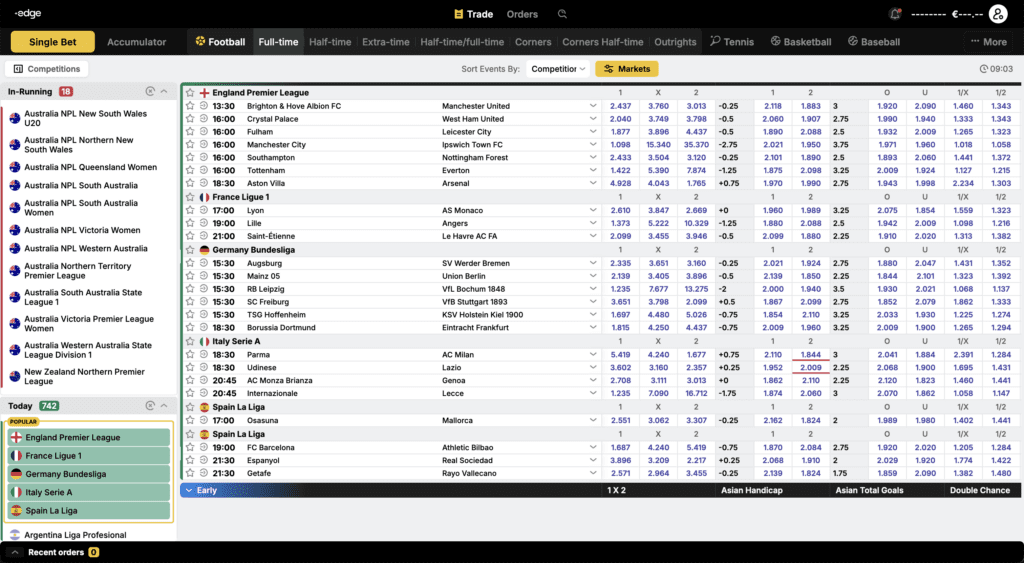This screenshot has width=1024, height=563.
Task: Click the New Zealand Northern Premier League flag
Action: [15, 377]
